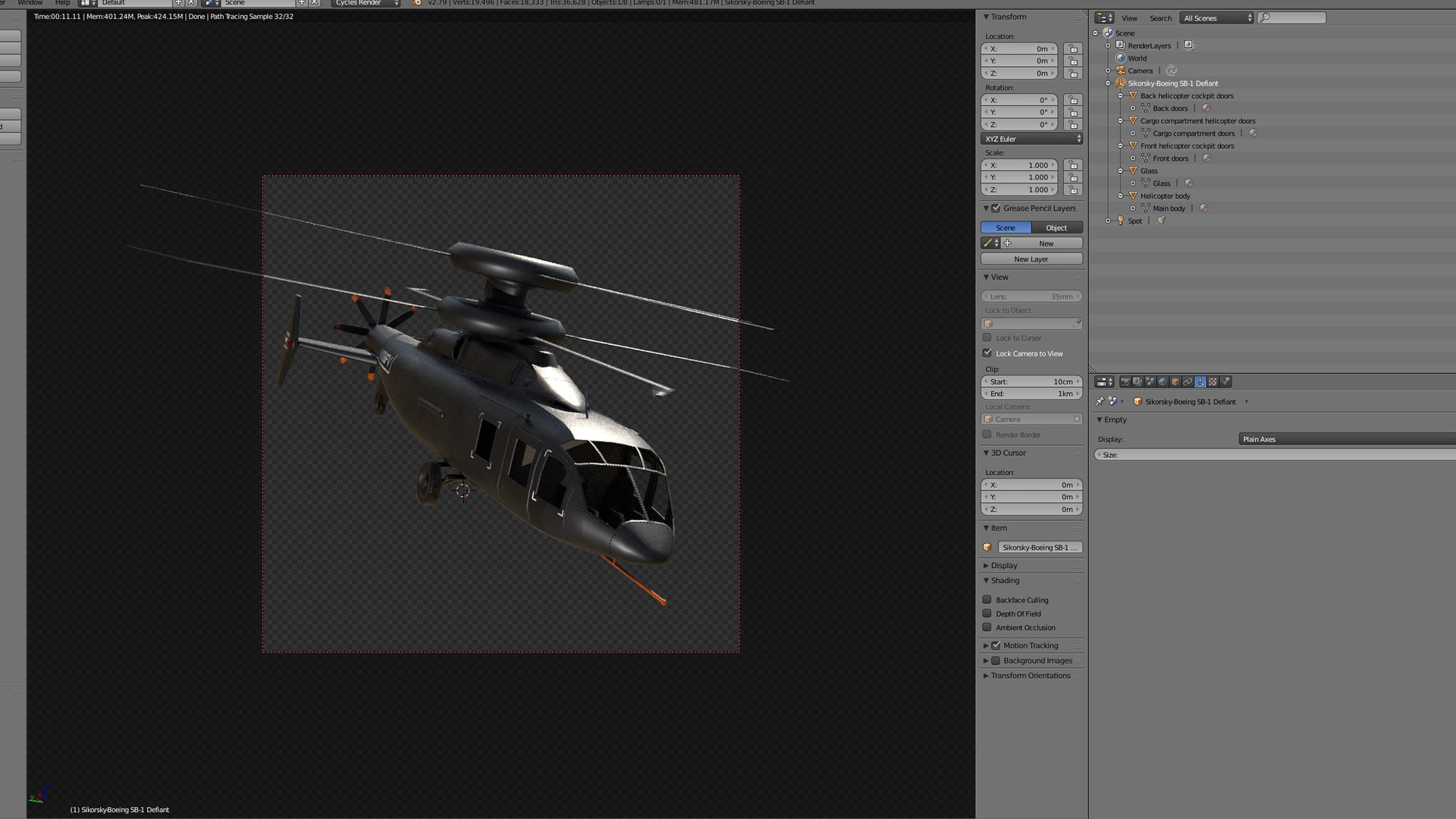Select Glass mesh row with material icon
Viewport: 1456px width, 819px height.
pyautogui.click(x=1162, y=184)
